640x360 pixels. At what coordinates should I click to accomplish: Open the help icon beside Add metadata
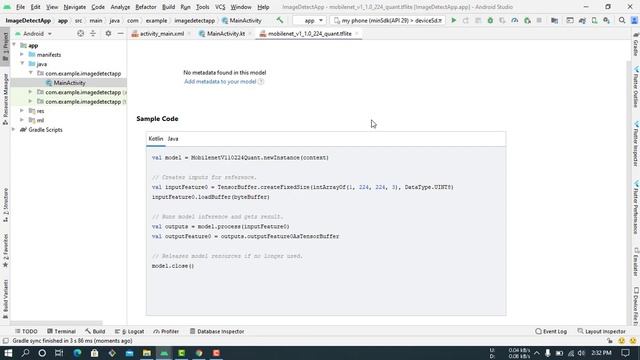click(x=261, y=82)
